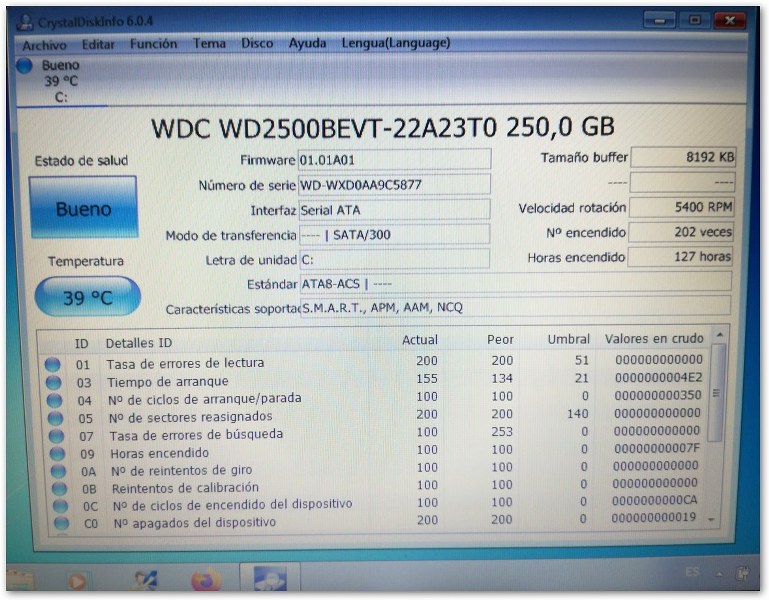
Task: Click the Valores en crudo column header
Action: [654, 339]
